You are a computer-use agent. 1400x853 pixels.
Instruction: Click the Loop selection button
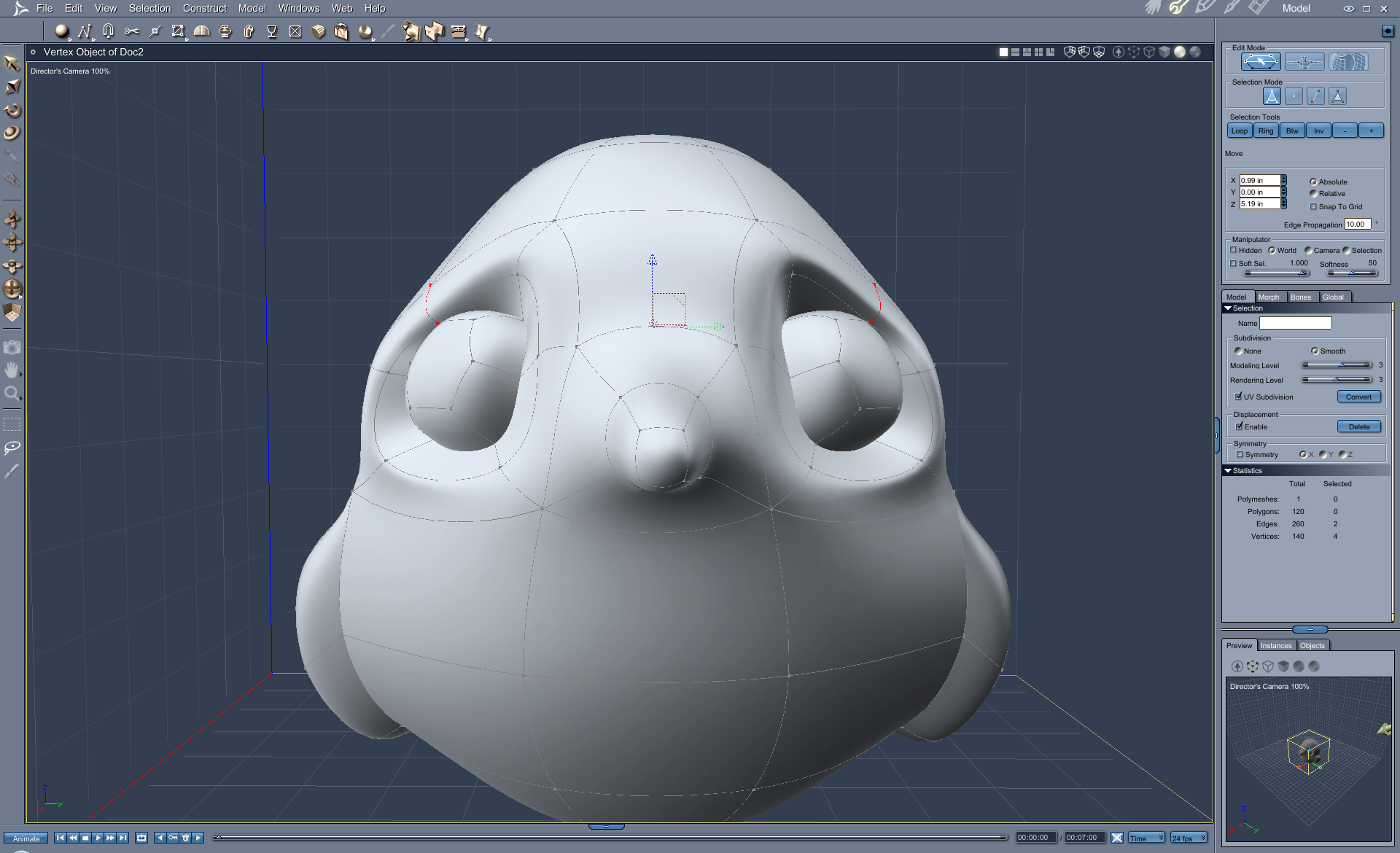pyautogui.click(x=1239, y=131)
